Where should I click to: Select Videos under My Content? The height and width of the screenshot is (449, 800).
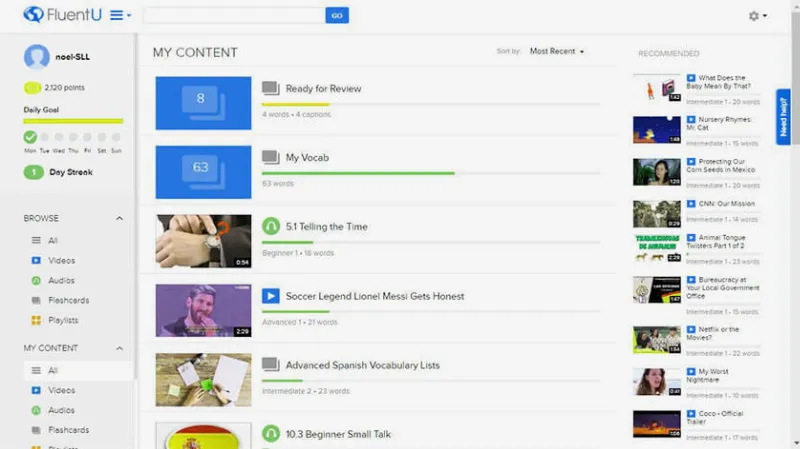click(61, 390)
